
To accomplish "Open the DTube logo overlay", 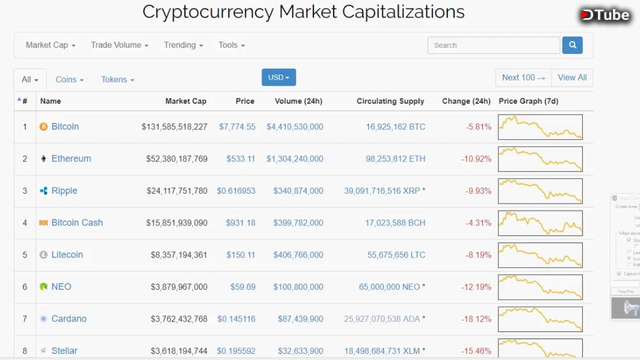I will click(x=605, y=15).
